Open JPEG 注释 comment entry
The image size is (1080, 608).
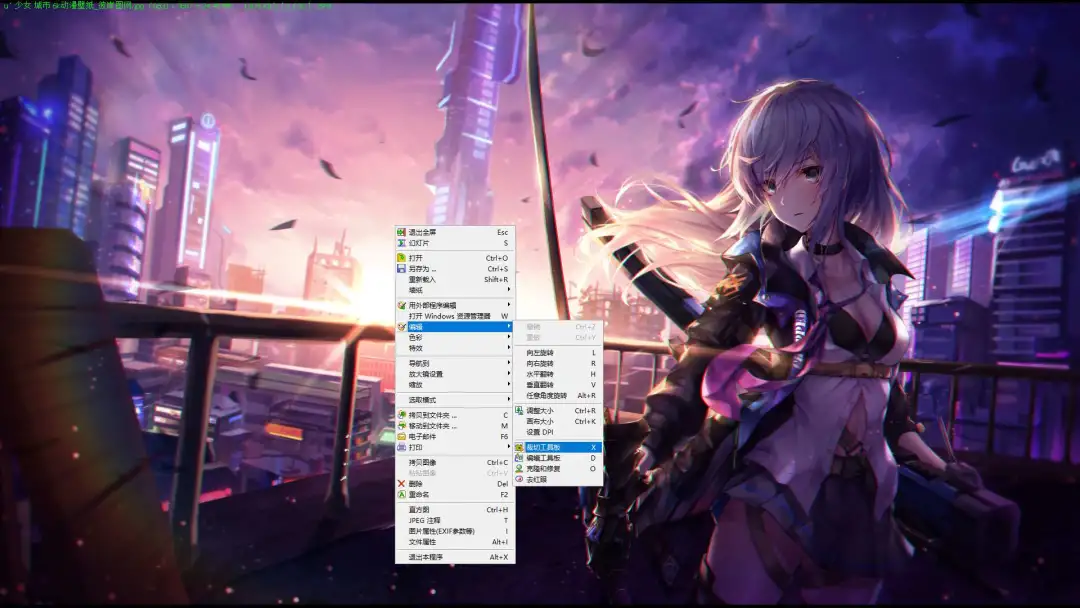[x=455, y=521]
